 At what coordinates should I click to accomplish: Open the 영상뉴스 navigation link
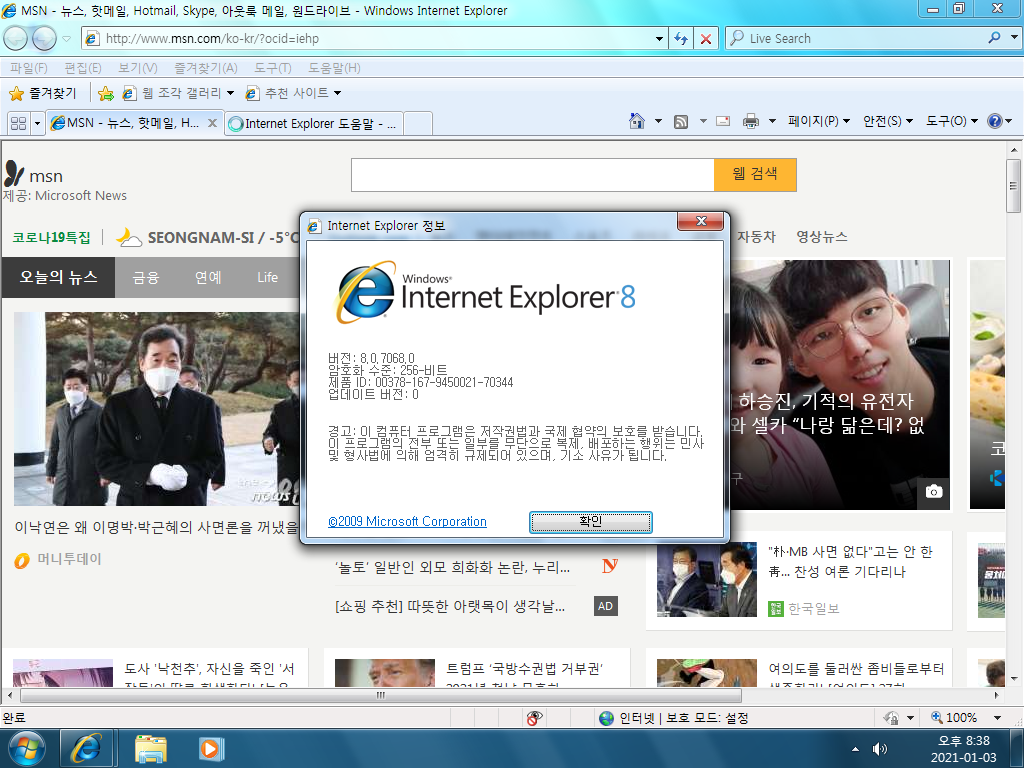point(822,236)
